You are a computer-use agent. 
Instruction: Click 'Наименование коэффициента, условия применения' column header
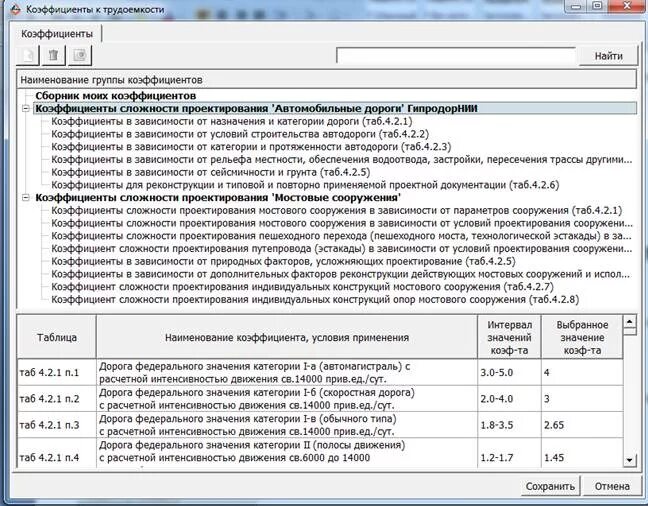click(x=287, y=337)
